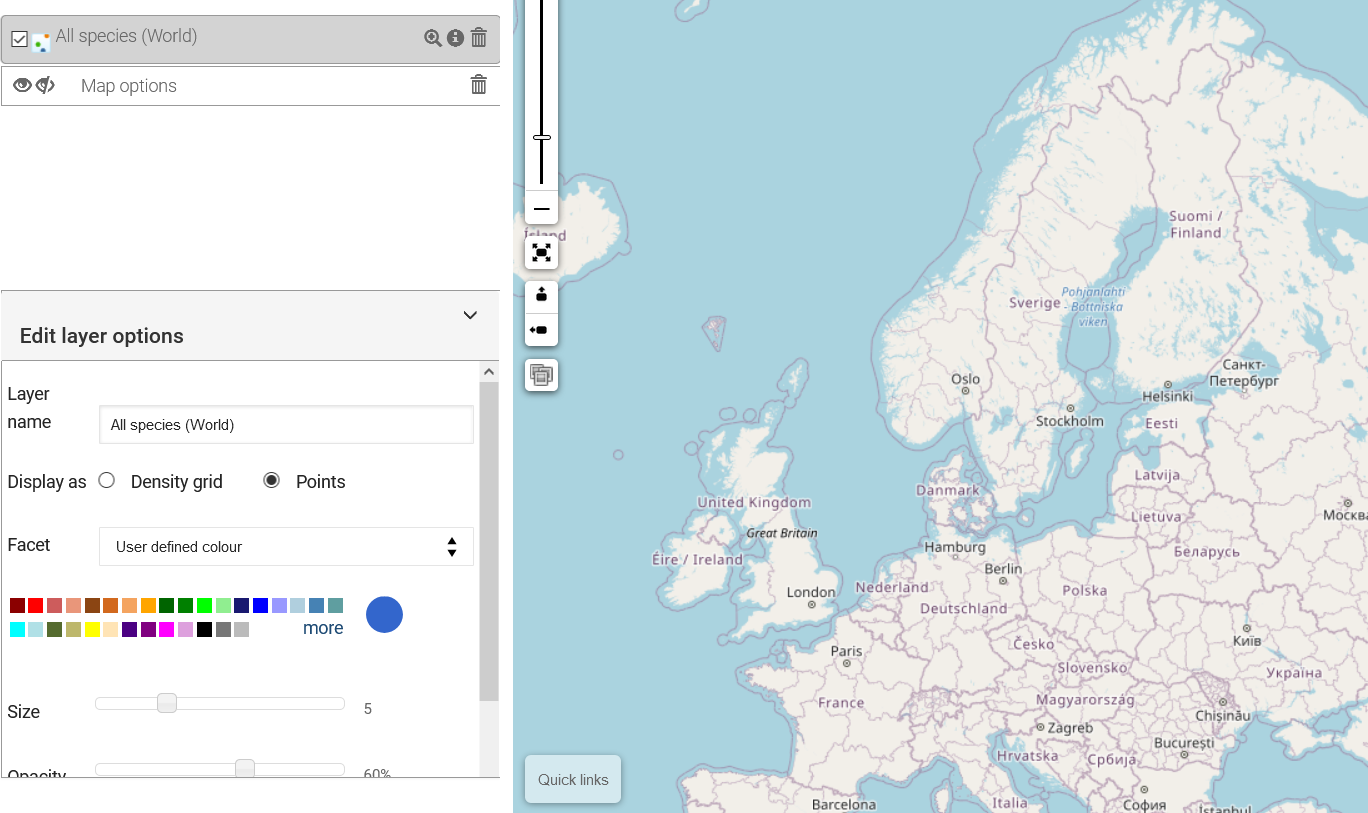1368x813 pixels.
Task: Click the All species (World) layer title
Action: pyautogui.click(x=126, y=36)
